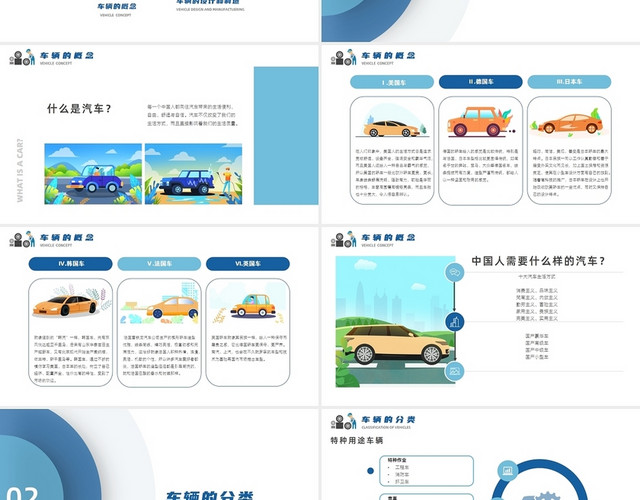
Task: Click the large 02 section number
Action: (22, 493)
